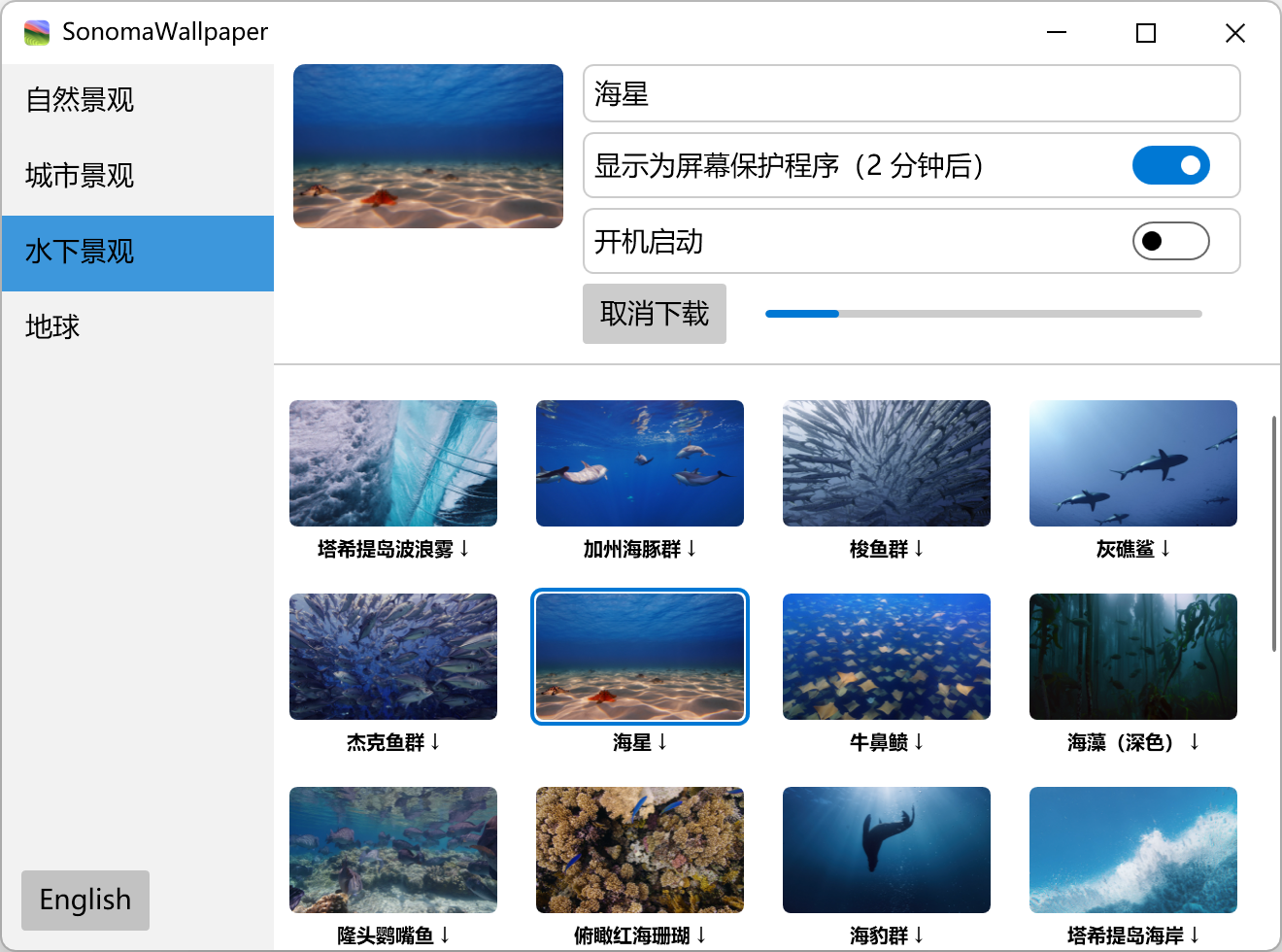Pick the 梭鱼群 wallpaper thumbnail
The image size is (1282, 952).
[887, 463]
